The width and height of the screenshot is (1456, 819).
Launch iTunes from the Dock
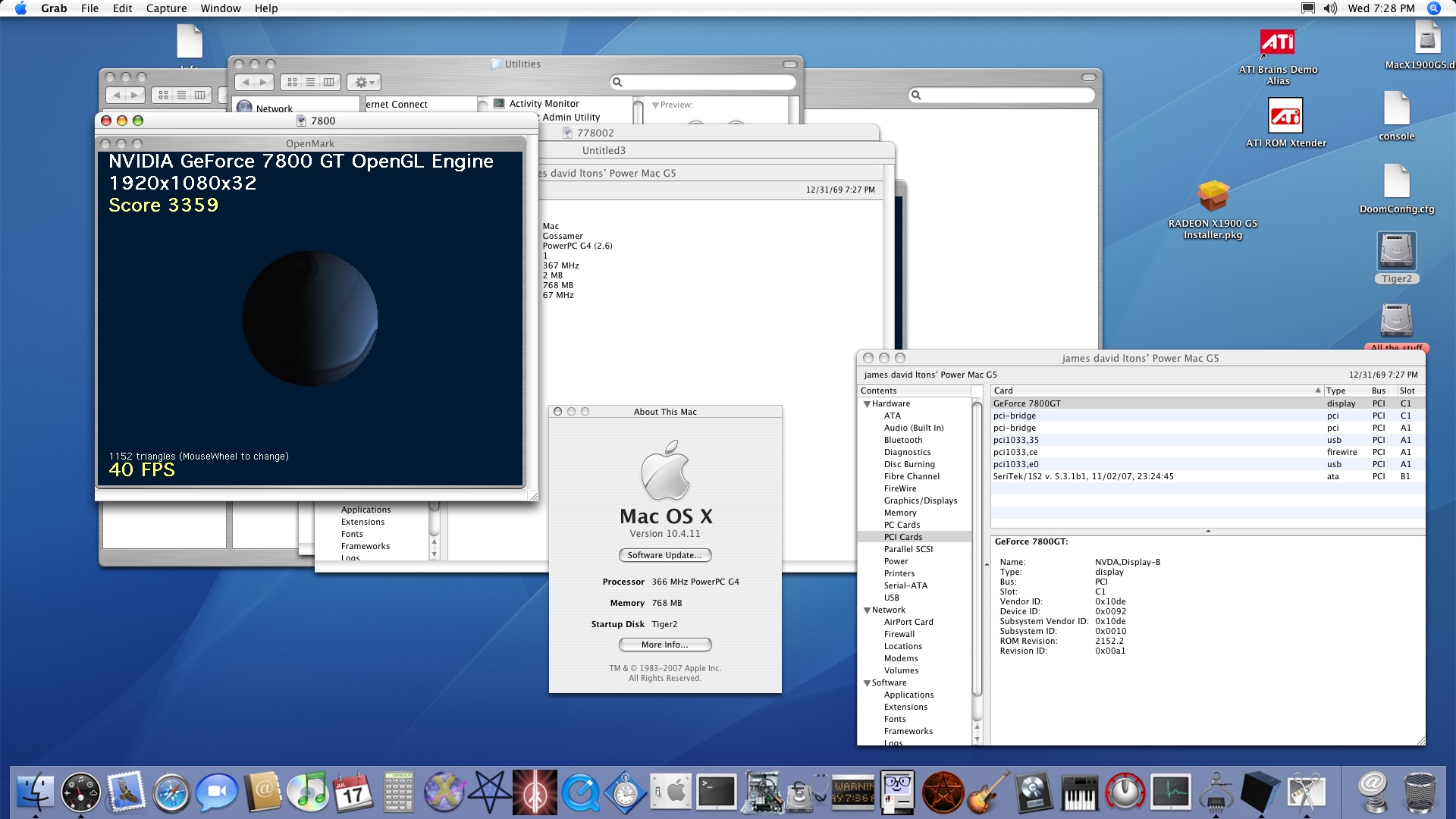click(307, 793)
